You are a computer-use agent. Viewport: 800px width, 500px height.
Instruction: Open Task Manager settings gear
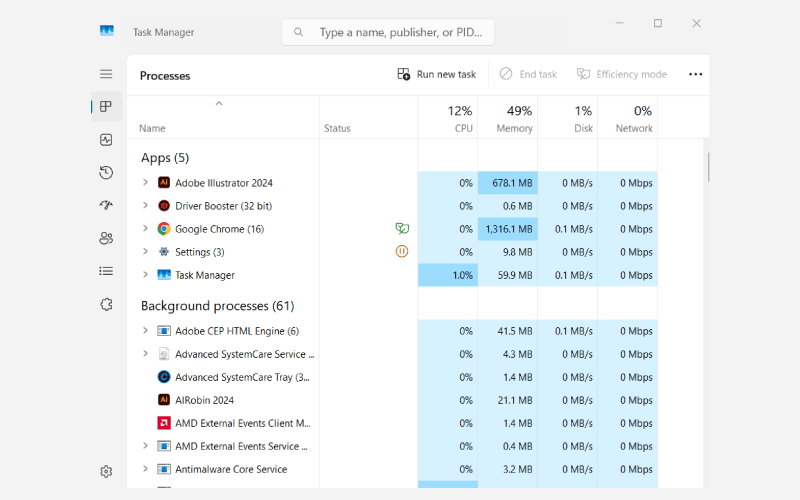point(106,471)
